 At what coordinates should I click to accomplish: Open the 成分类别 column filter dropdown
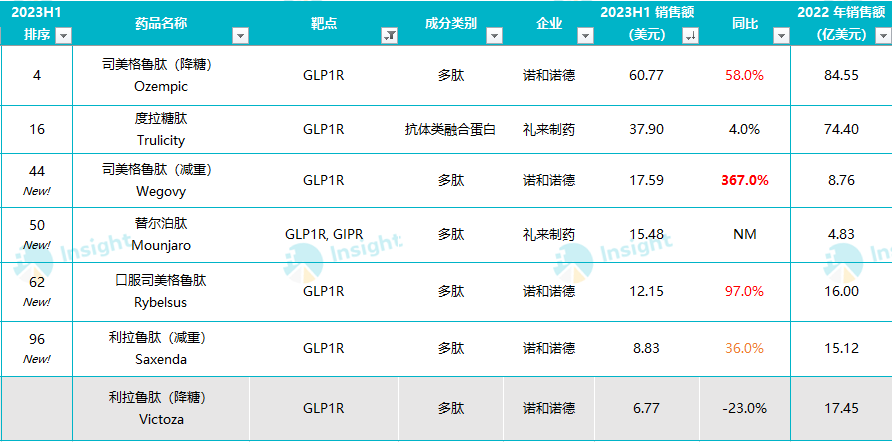[x=494, y=36]
